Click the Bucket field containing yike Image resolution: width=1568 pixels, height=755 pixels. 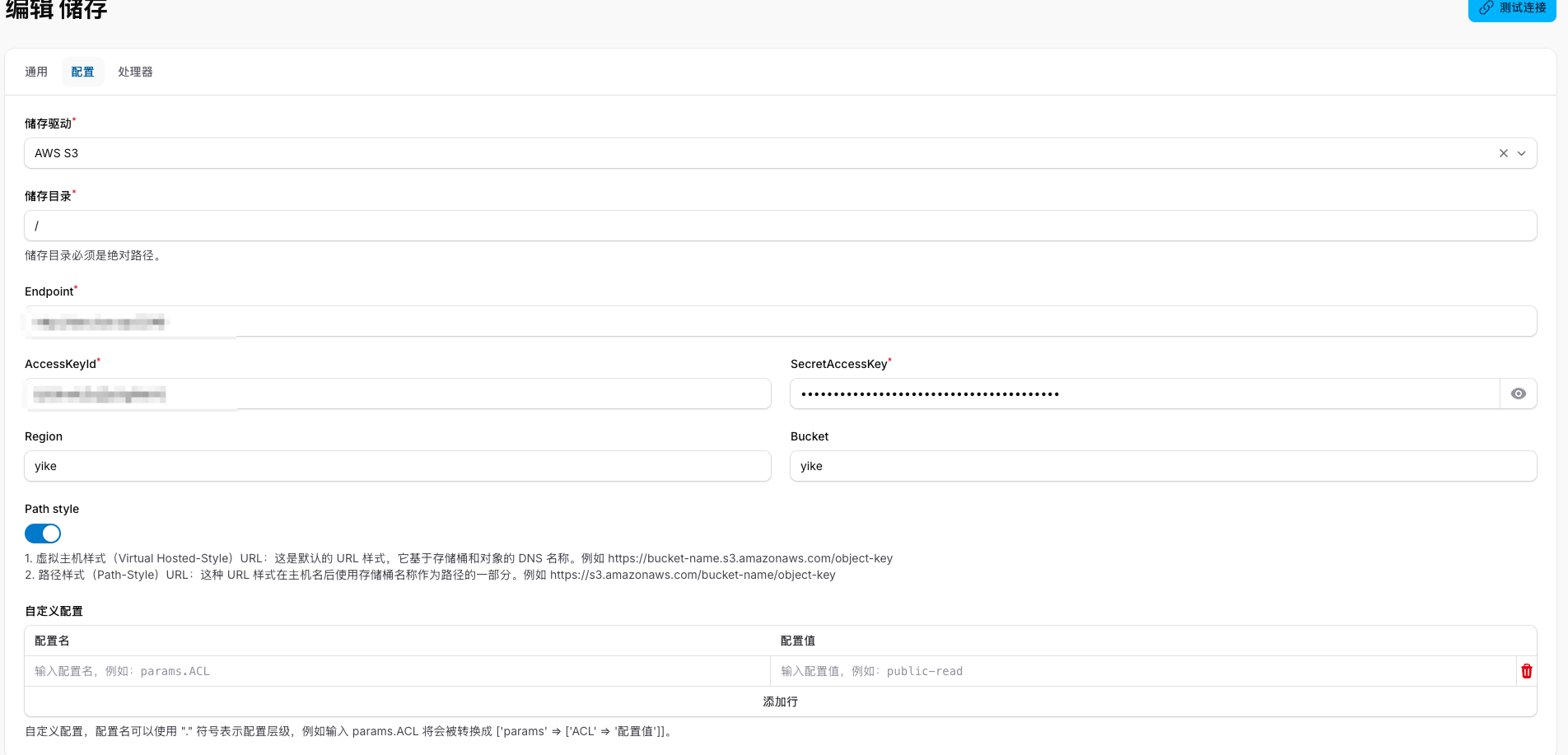1163,466
